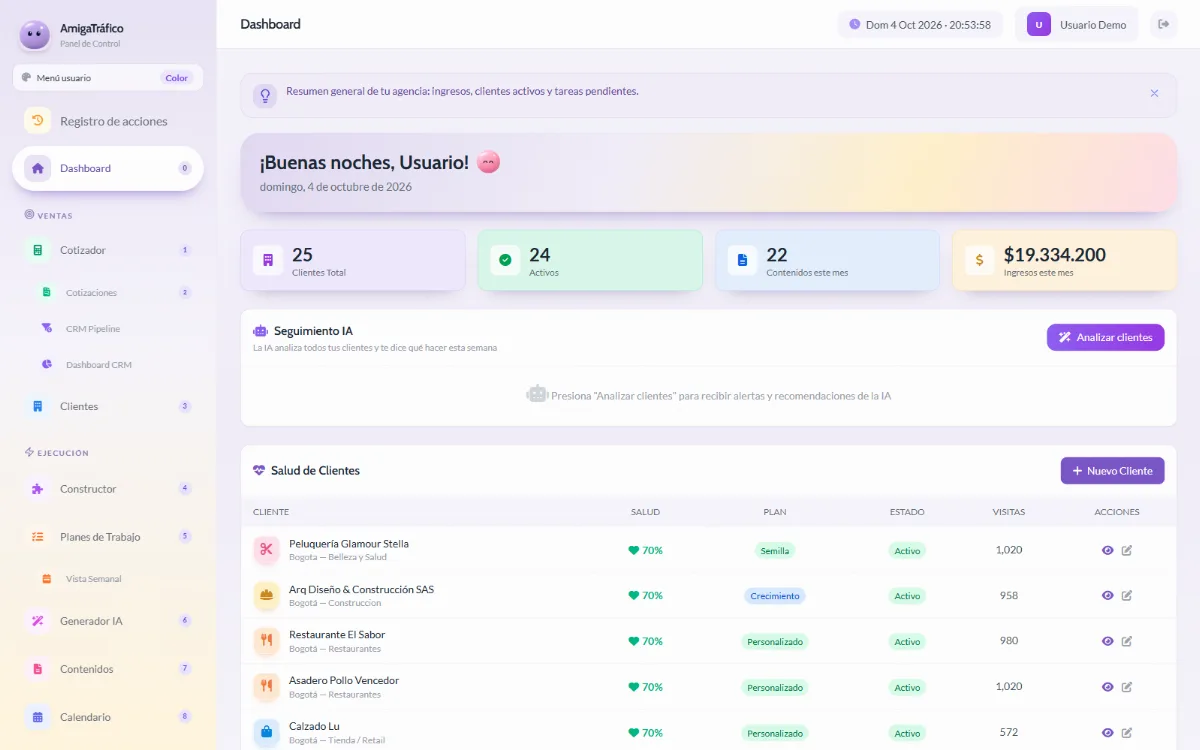The image size is (1200, 750).
Task: Click the AmigaTráfico purple mascot logo
Action: click(x=35, y=35)
